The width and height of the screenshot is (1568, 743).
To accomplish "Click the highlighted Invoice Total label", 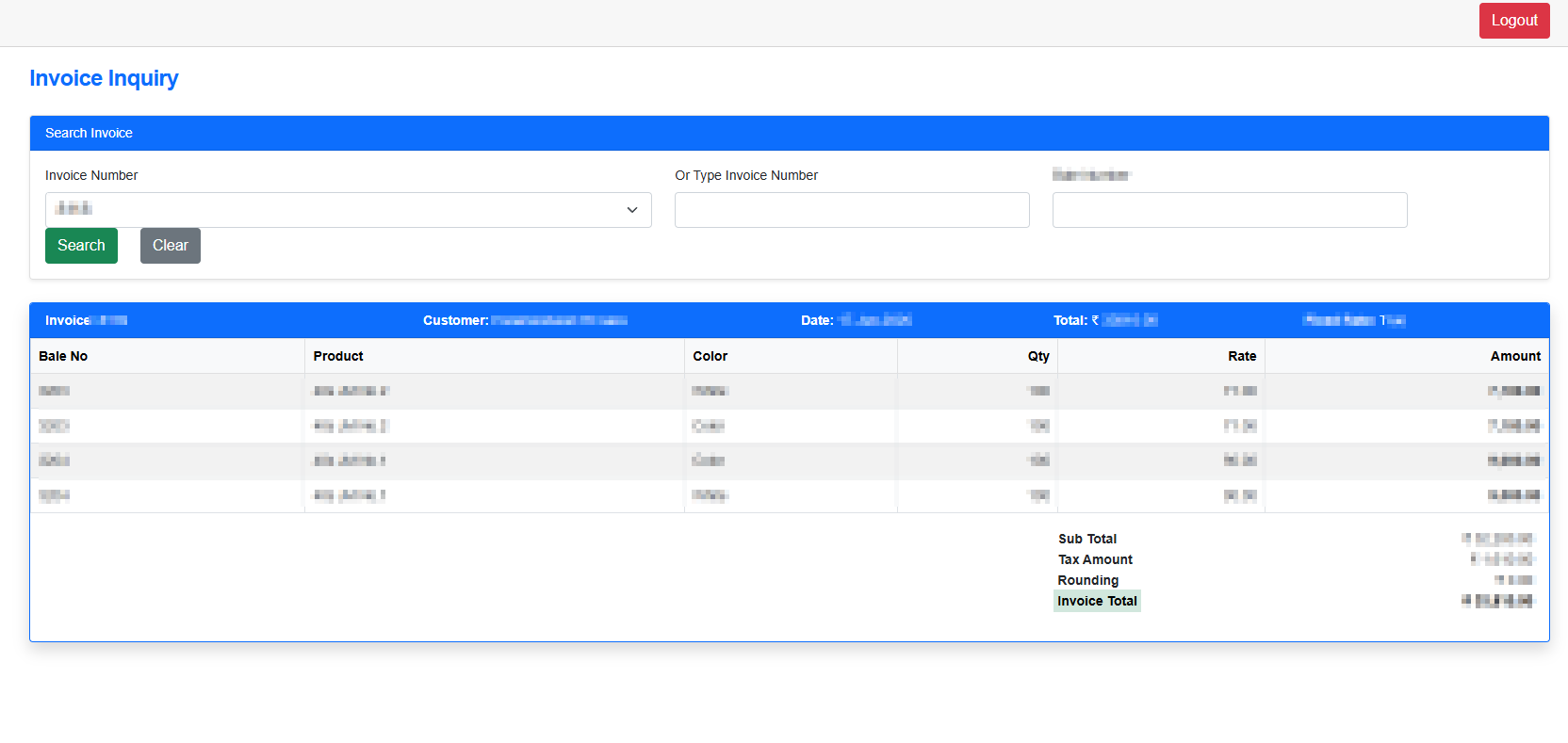I will pos(1097,601).
